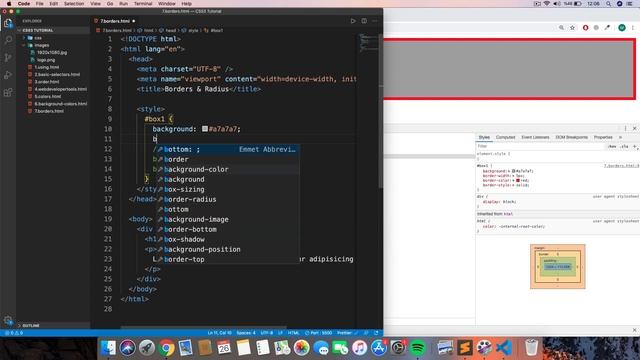Open Manage gear at activity bar bottom
640x360 pixels.
[8, 320]
